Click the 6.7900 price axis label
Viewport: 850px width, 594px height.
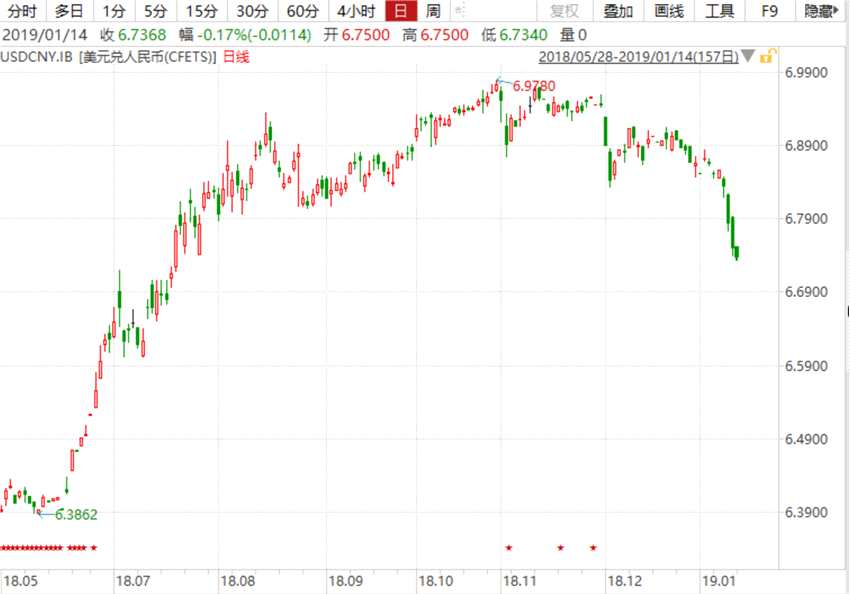coord(806,219)
